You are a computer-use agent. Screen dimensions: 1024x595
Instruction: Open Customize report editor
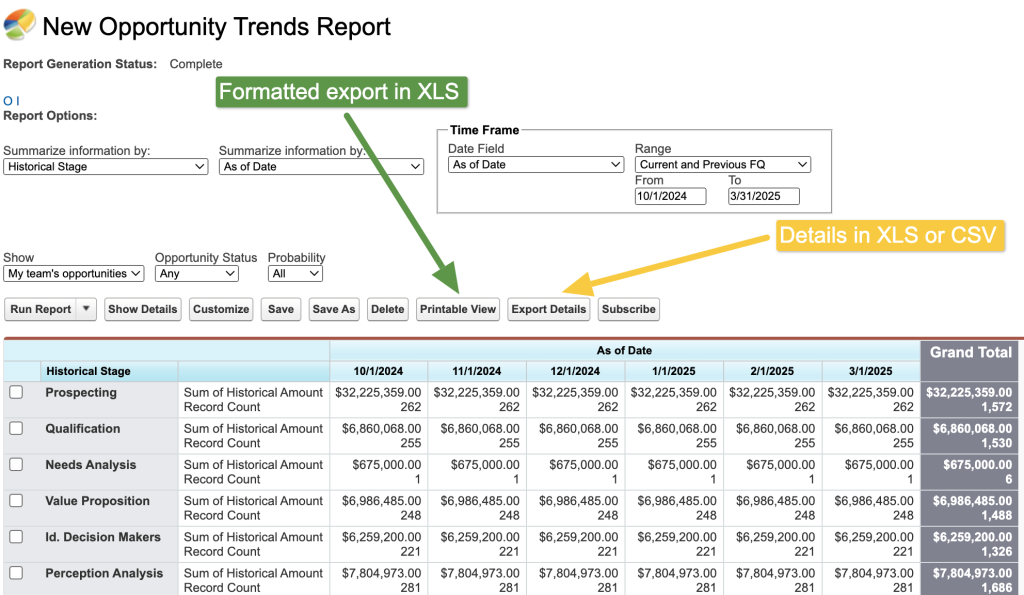pos(221,309)
